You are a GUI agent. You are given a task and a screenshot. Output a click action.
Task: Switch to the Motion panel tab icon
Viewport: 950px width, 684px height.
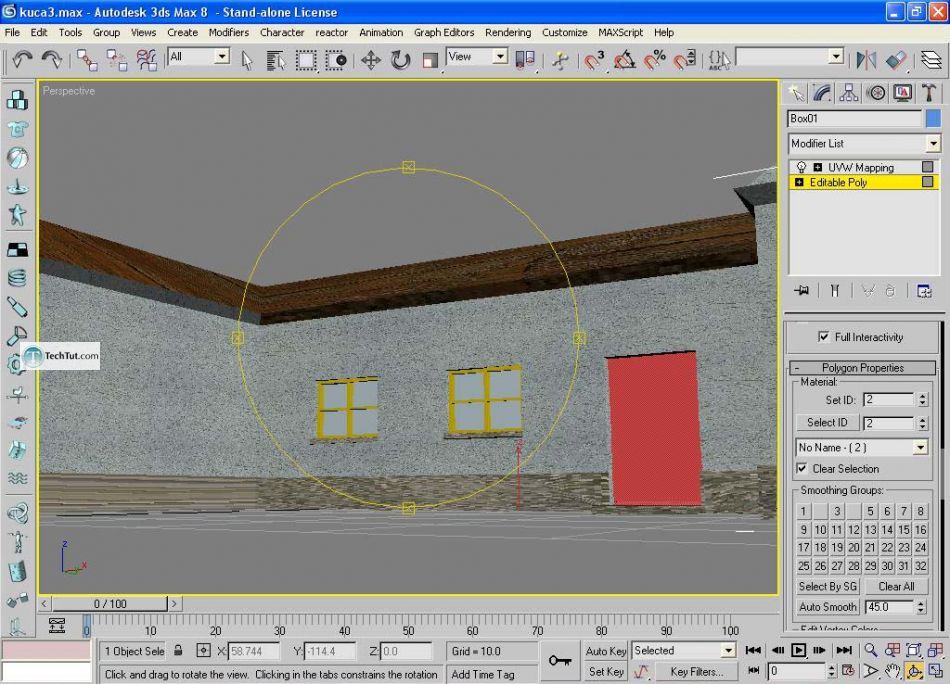[x=875, y=93]
